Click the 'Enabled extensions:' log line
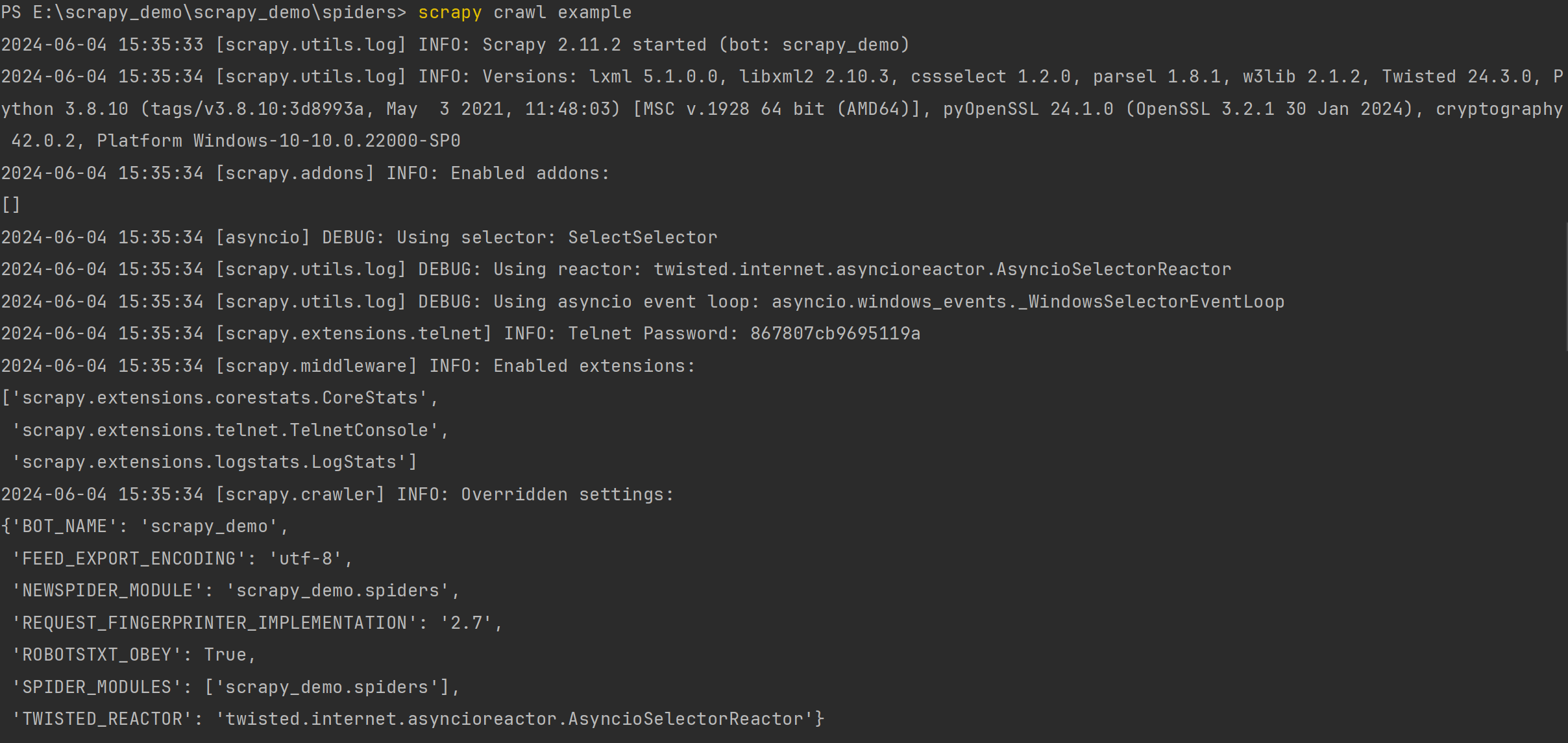The width and height of the screenshot is (1568, 743). point(348,366)
